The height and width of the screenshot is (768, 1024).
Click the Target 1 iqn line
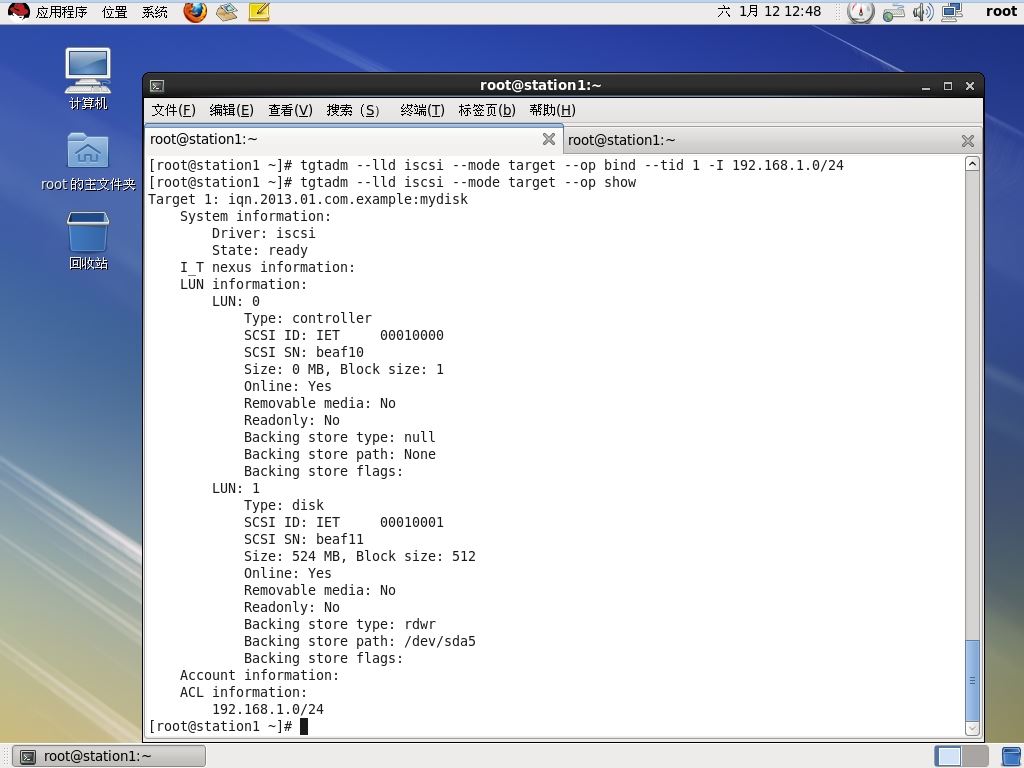click(x=308, y=199)
